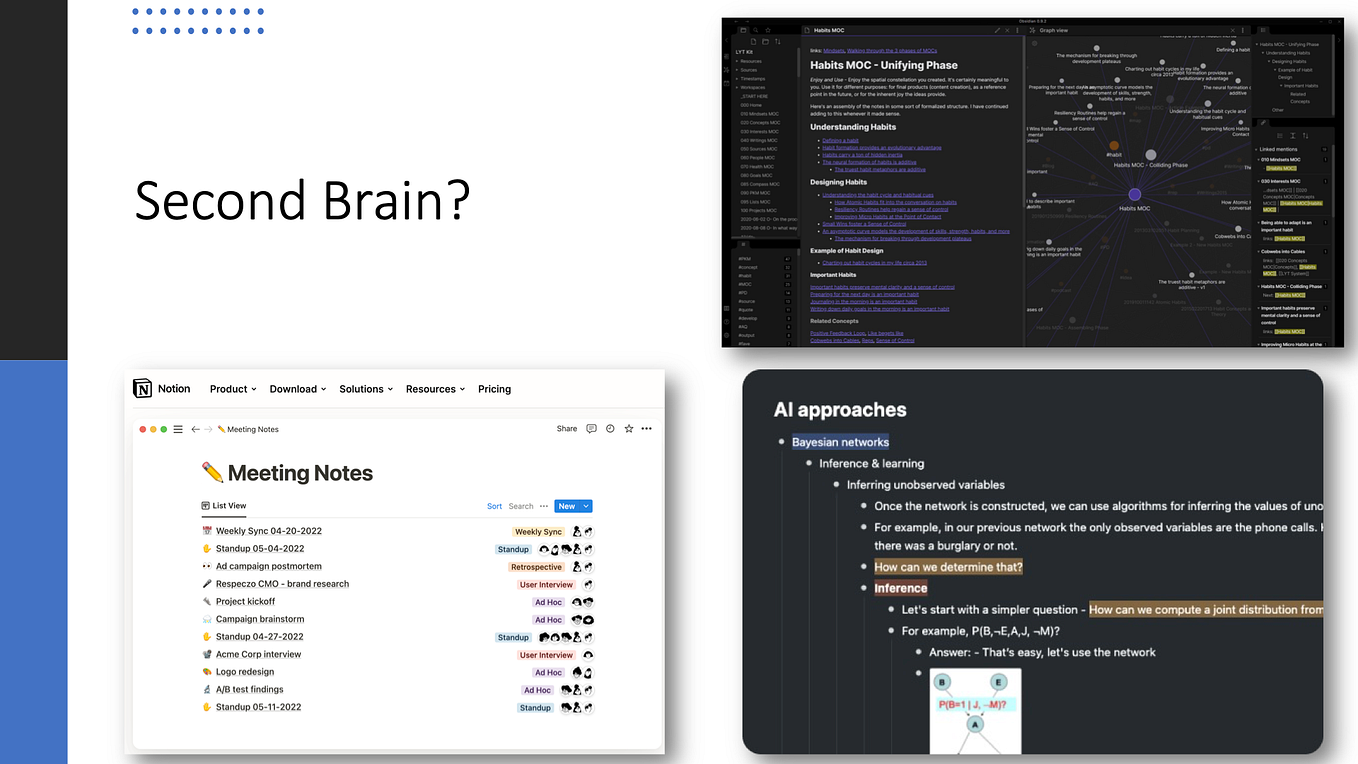The width and height of the screenshot is (1358, 764).
Task: Change sort order in Obsidian's file explorer
Action: click(778, 42)
